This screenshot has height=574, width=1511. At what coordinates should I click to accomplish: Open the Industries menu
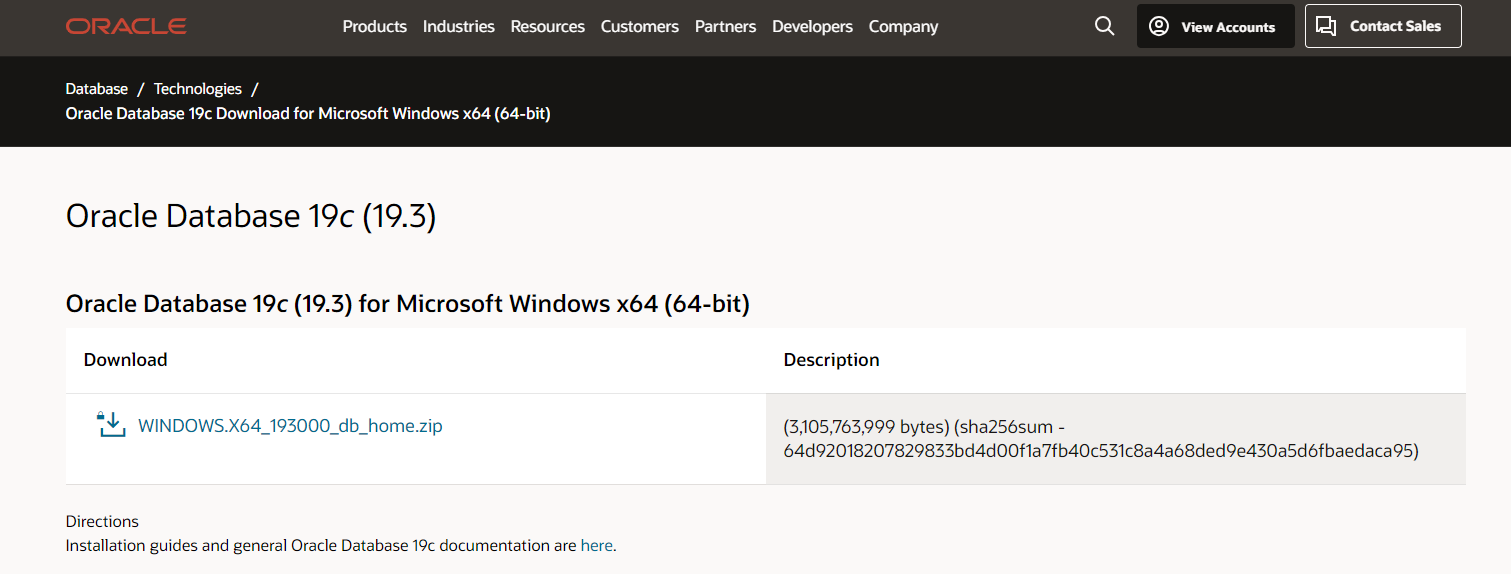coord(458,27)
